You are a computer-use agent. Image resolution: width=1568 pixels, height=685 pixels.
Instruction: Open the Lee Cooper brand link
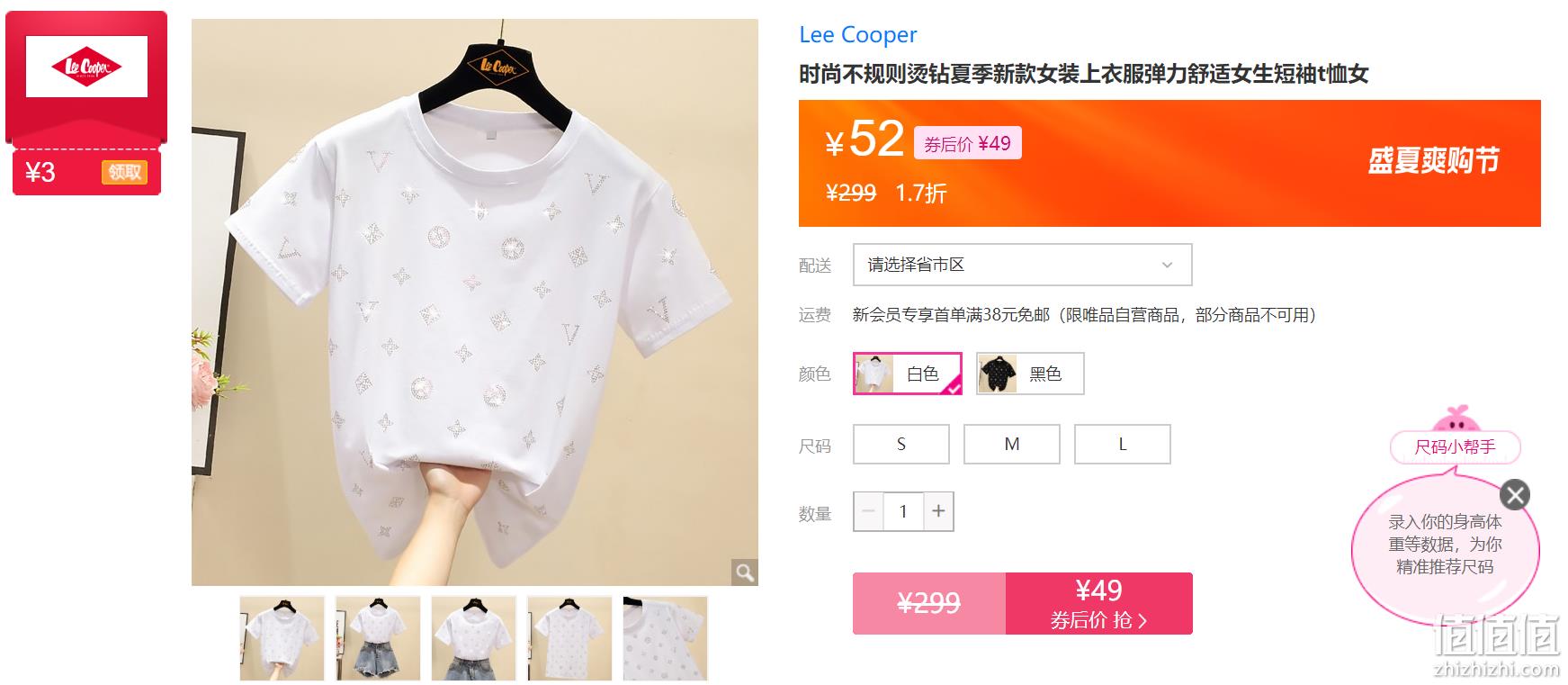point(858,35)
